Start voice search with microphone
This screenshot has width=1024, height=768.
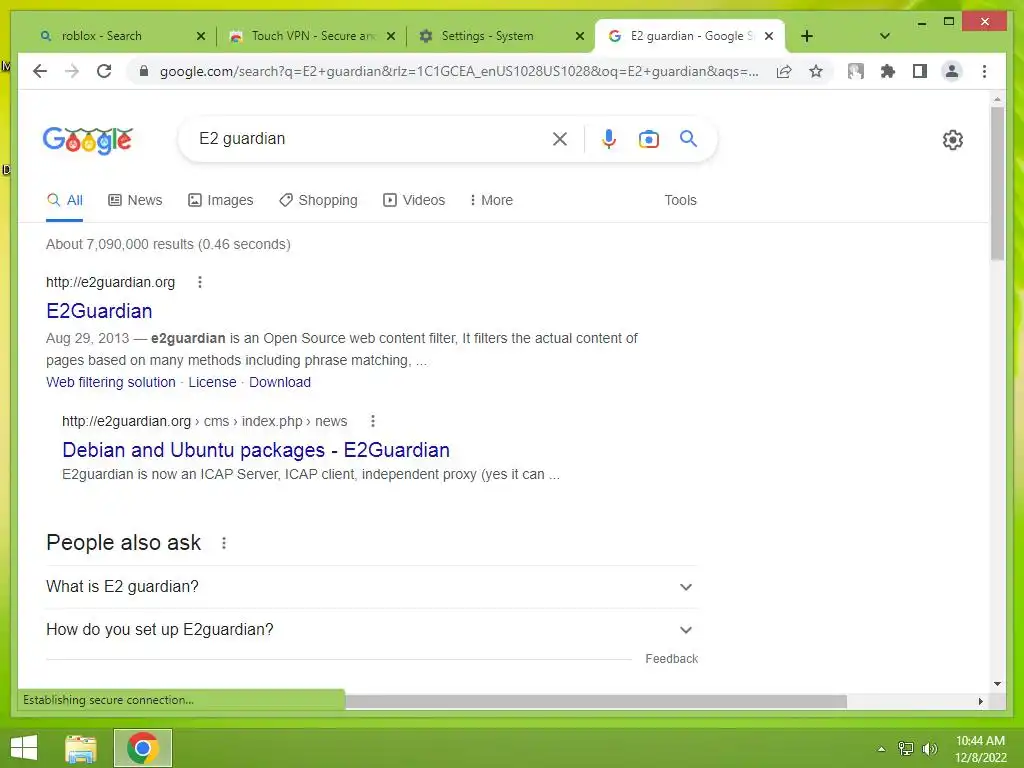pos(609,138)
